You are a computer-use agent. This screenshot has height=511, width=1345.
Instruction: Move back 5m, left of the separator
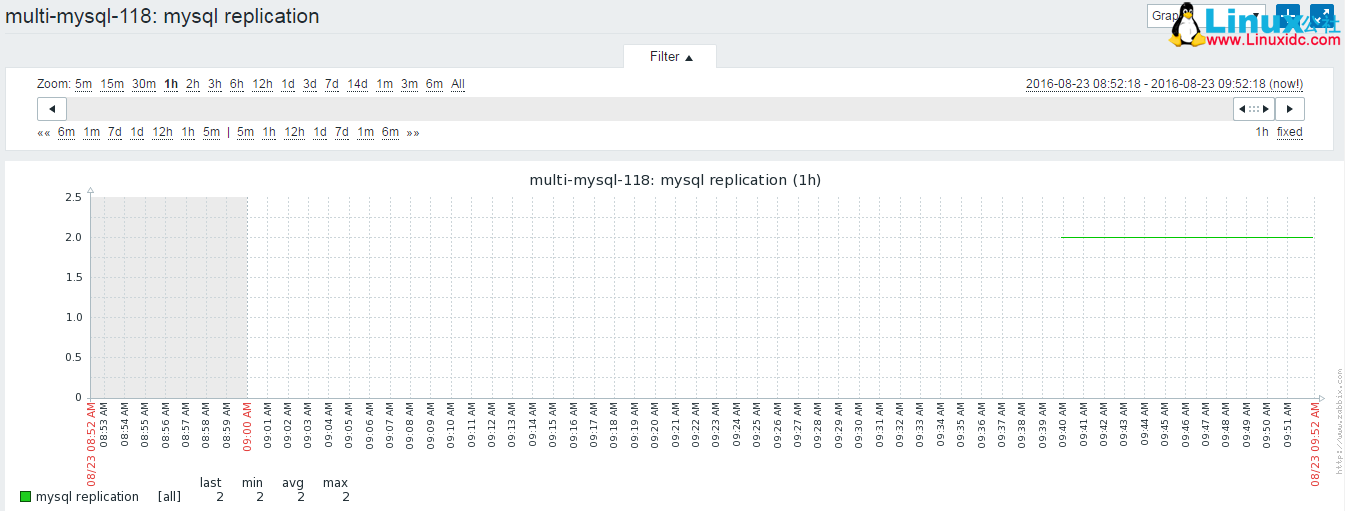[x=211, y=132]
